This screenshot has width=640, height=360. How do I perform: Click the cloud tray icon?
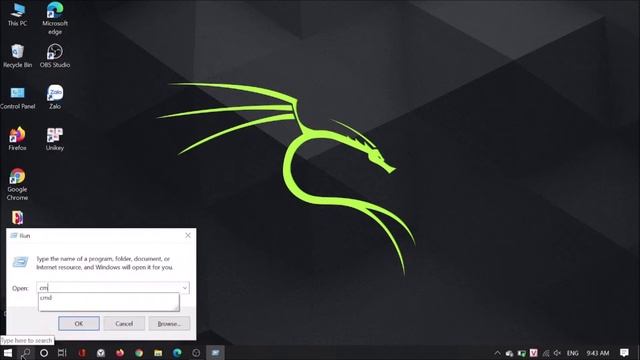[509, 353]
